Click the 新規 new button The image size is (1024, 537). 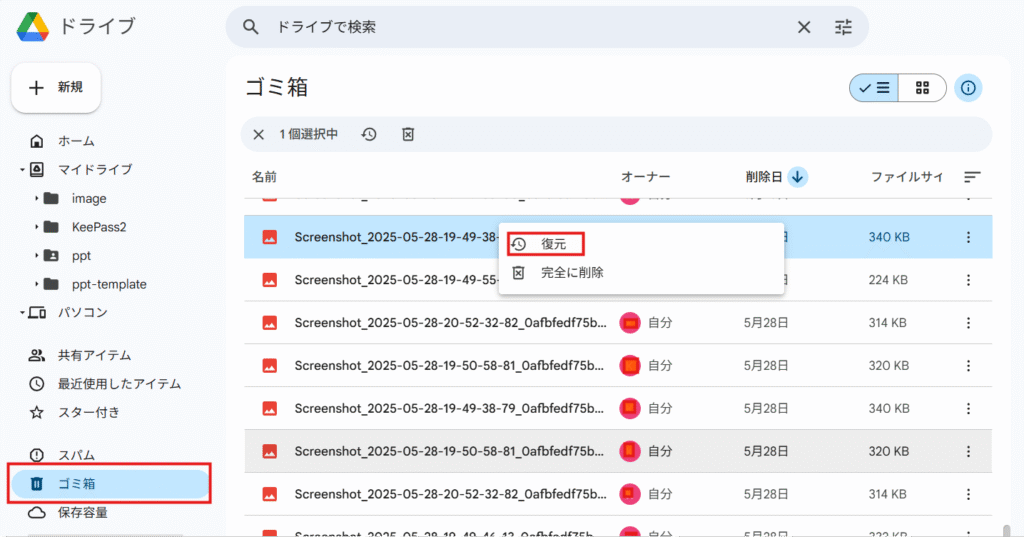coord(56,88)
